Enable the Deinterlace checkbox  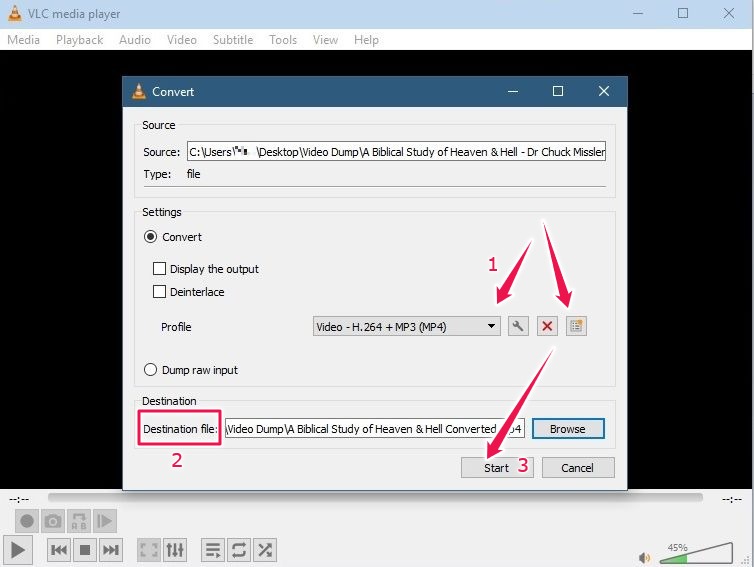(159, 291)
